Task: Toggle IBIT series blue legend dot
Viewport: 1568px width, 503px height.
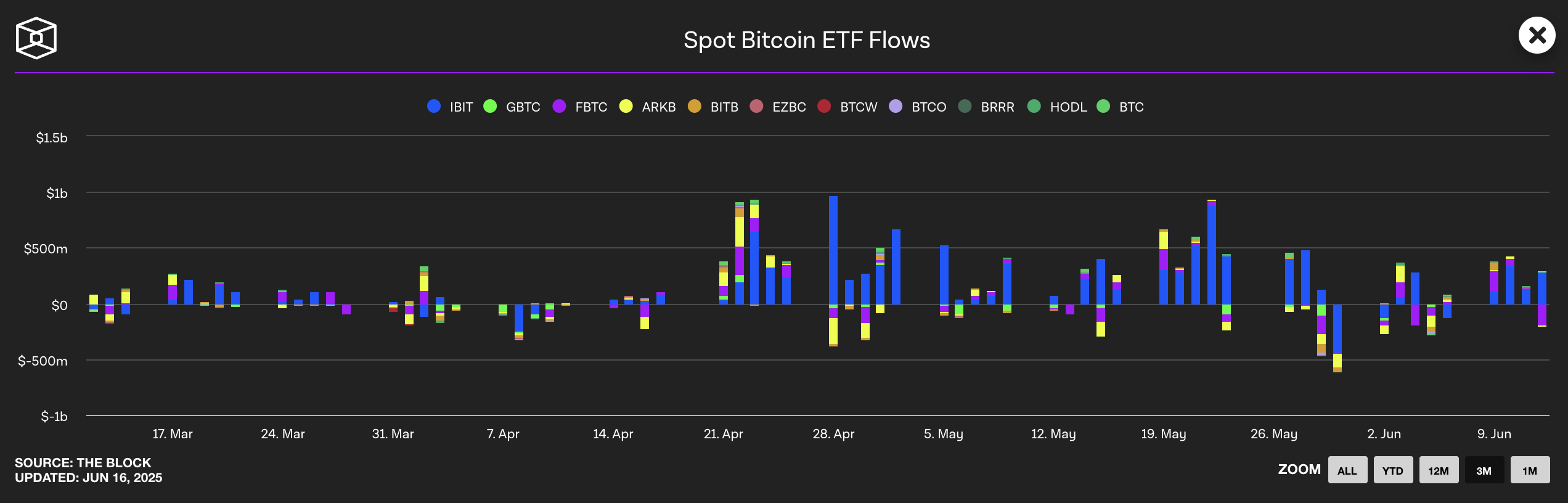Action: click(x=434, y=106)
